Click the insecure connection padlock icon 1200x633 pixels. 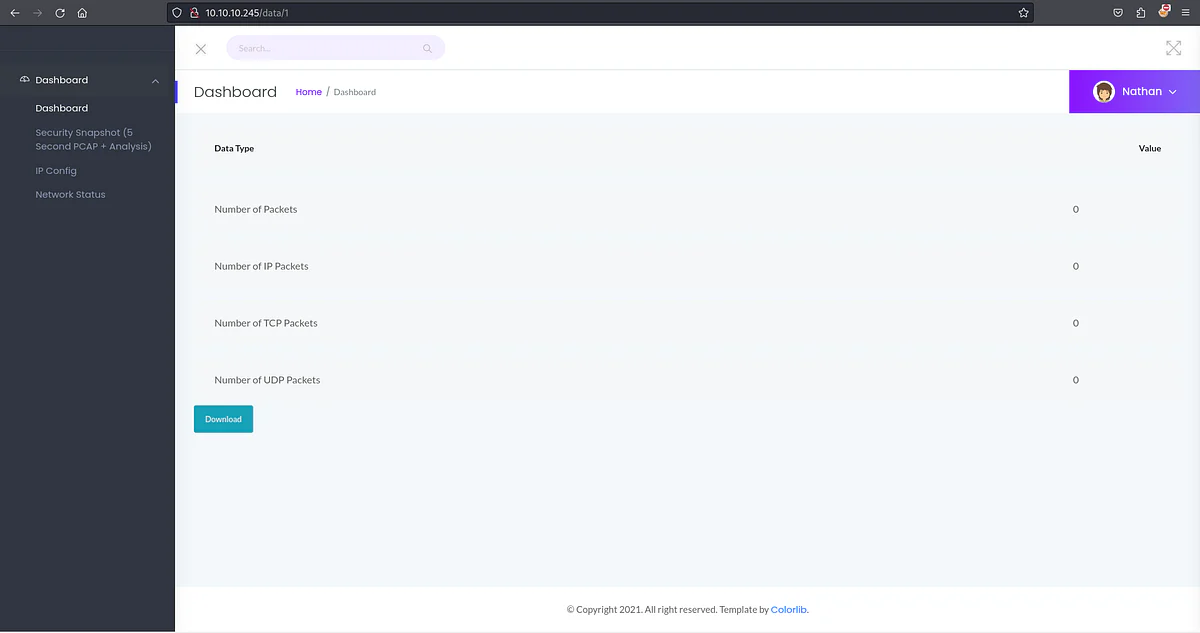coord(194,13)
